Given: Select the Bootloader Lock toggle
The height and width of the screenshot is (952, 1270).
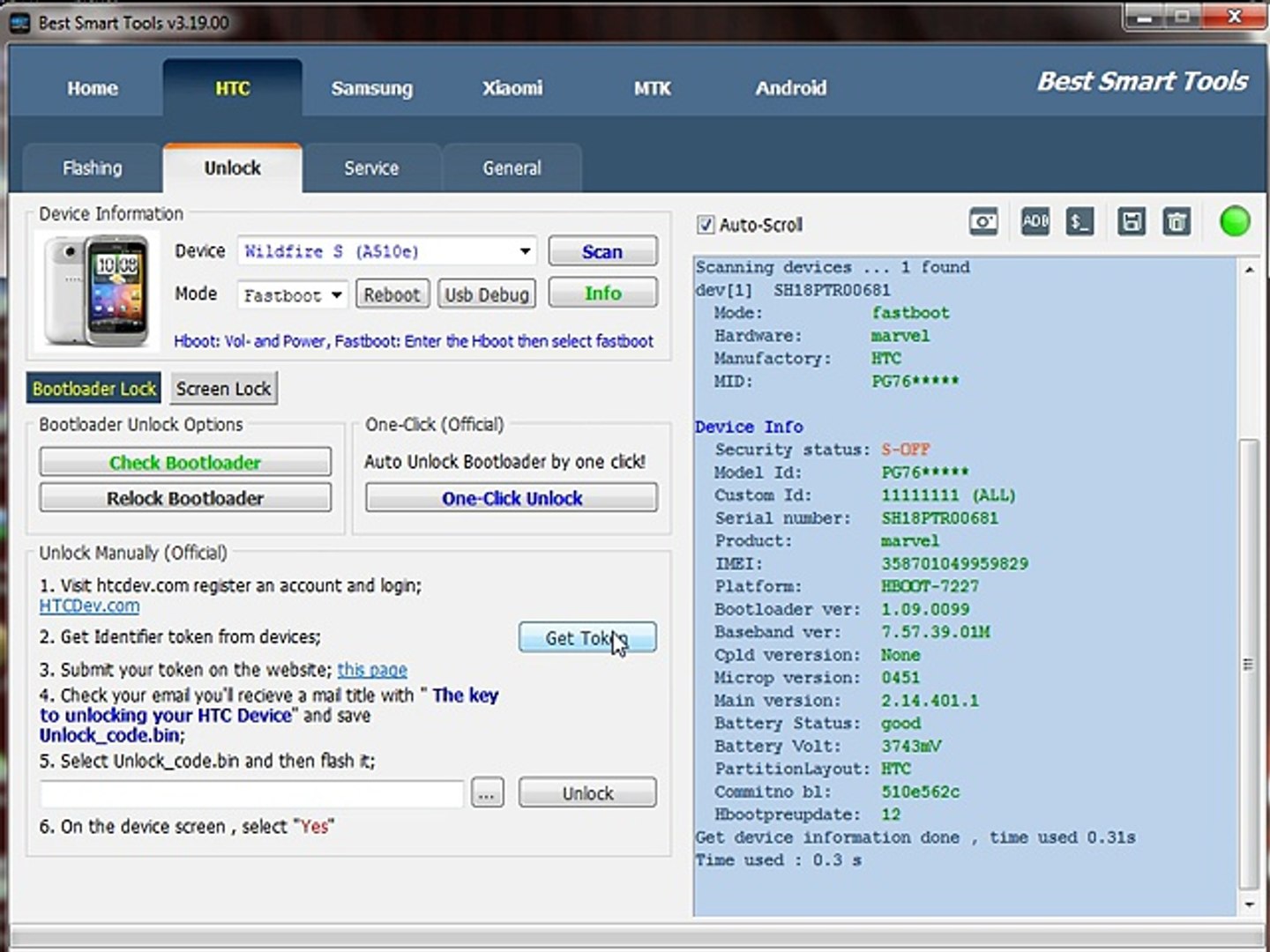Looking at the screenshot, I should coord(94,389).
